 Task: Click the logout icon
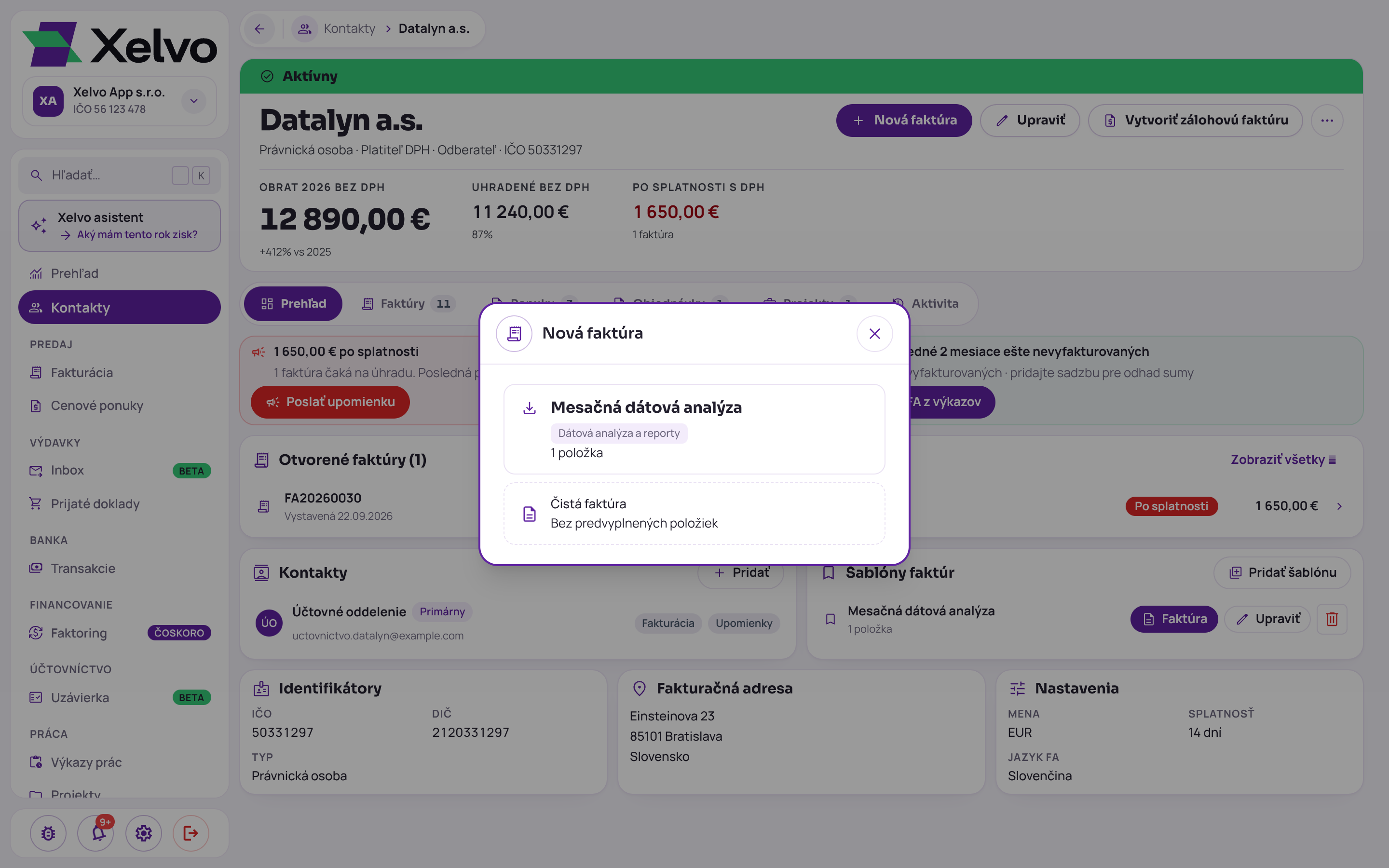coord(191,833)
